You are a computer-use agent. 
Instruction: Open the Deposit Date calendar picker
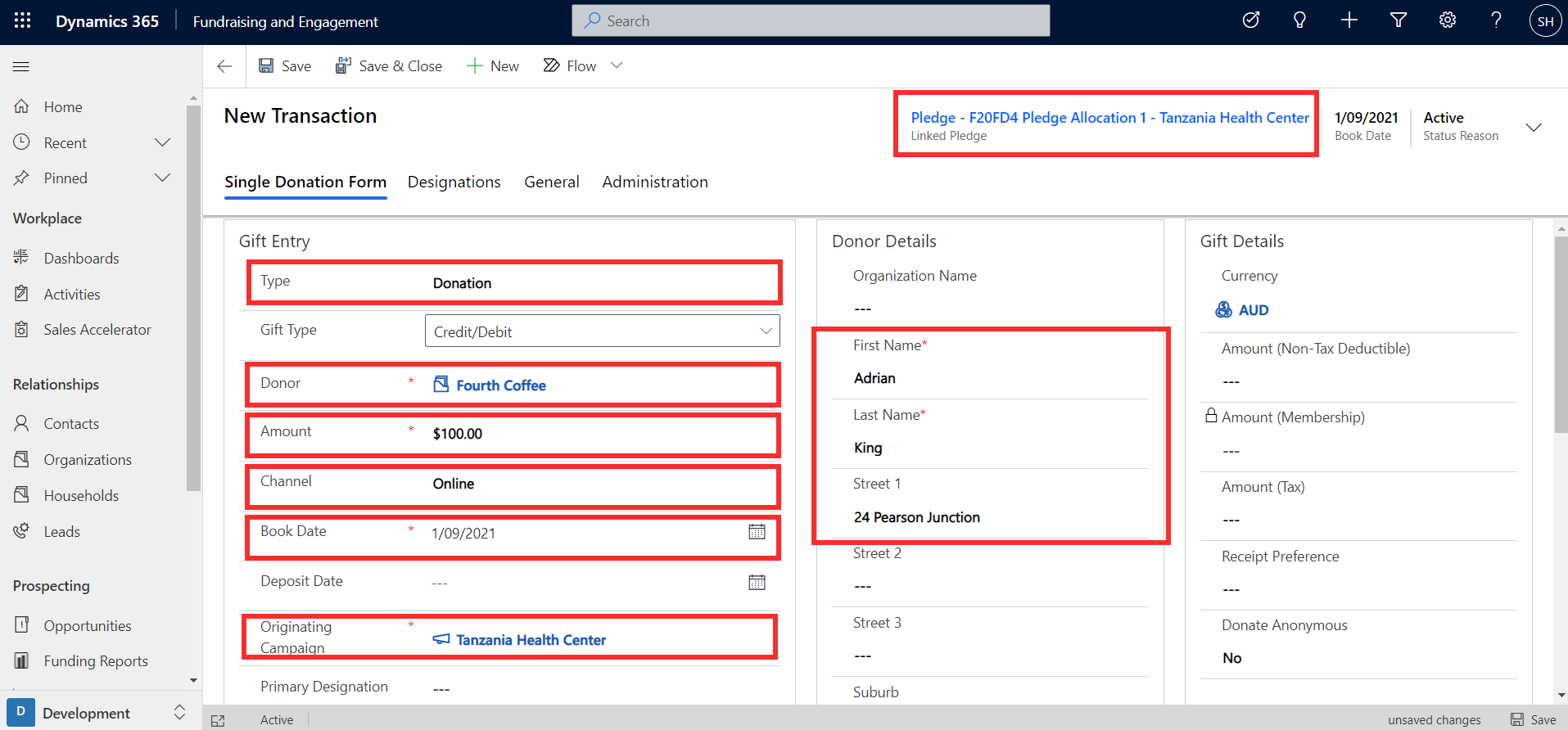click(x=757, y=583)
